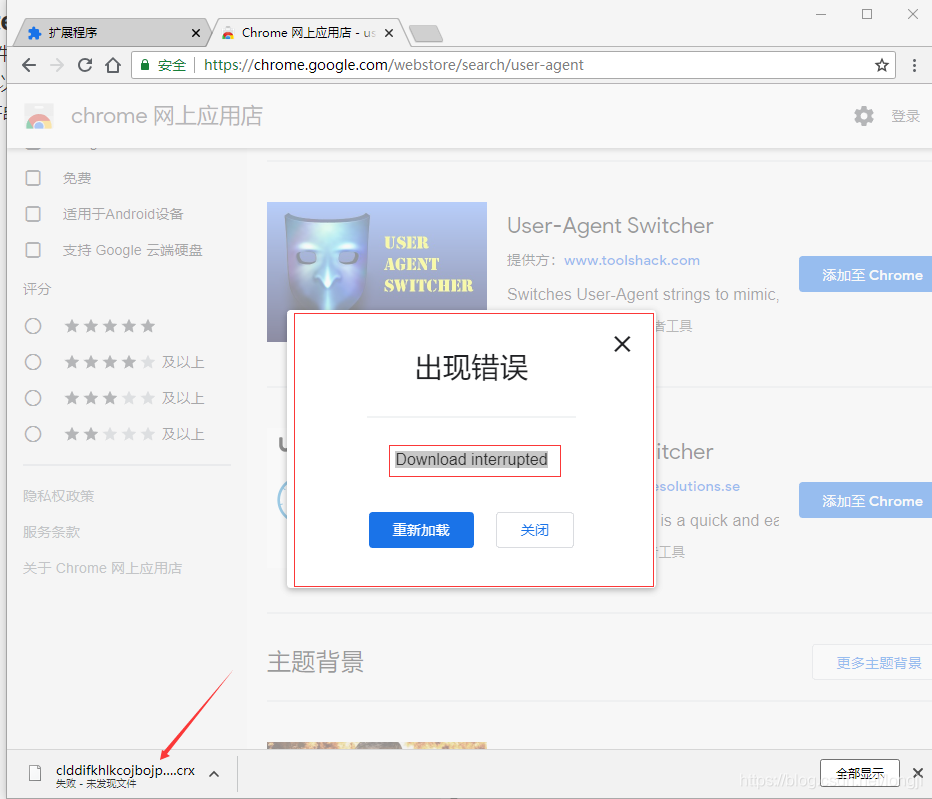Reload the page with refresh icon
Image resolution: width=932 pixels, height=799 pixels.
pyautogui.click(x=85, y=65)
